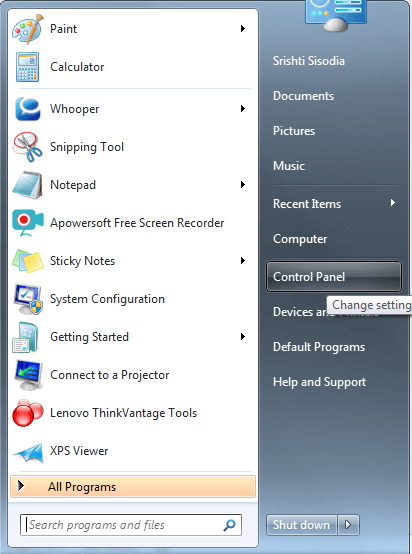Expand Notepad jump list arrow

[243, 184]
